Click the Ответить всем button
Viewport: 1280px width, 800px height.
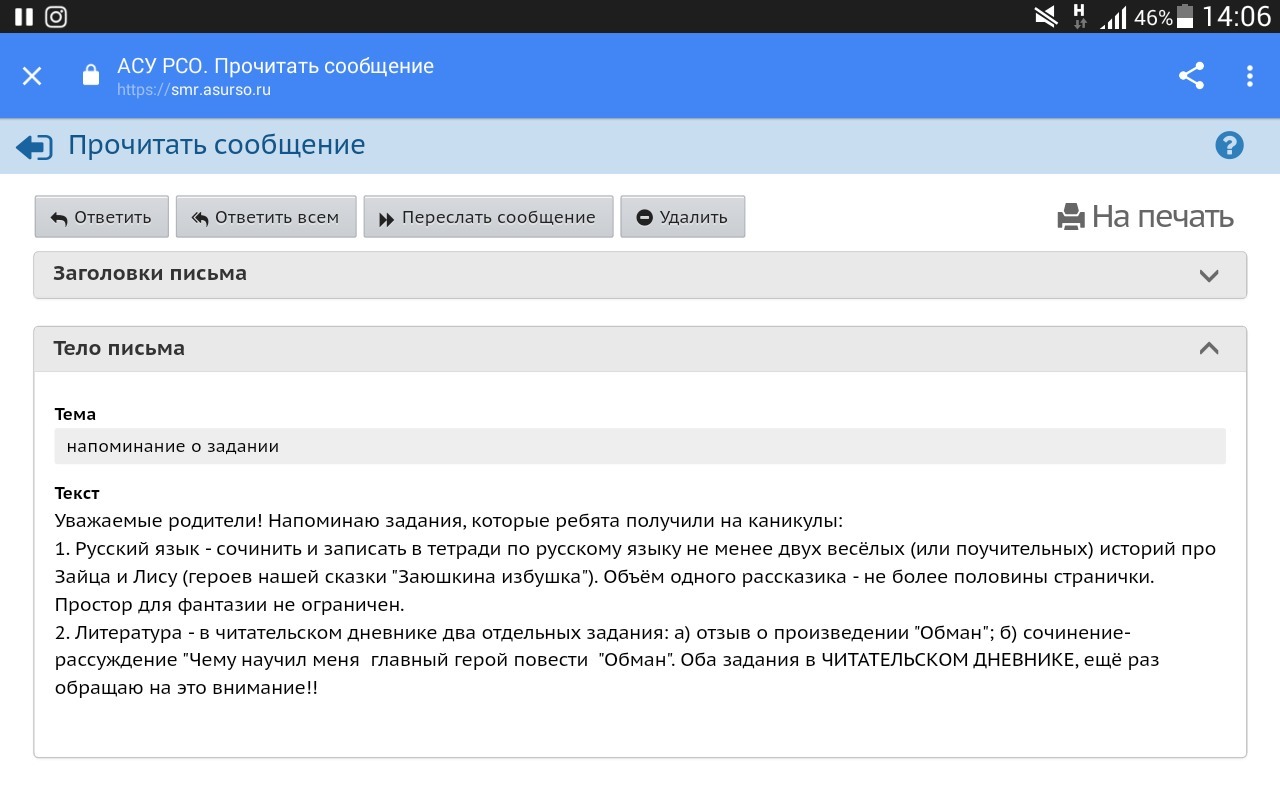tap(266, 217)
